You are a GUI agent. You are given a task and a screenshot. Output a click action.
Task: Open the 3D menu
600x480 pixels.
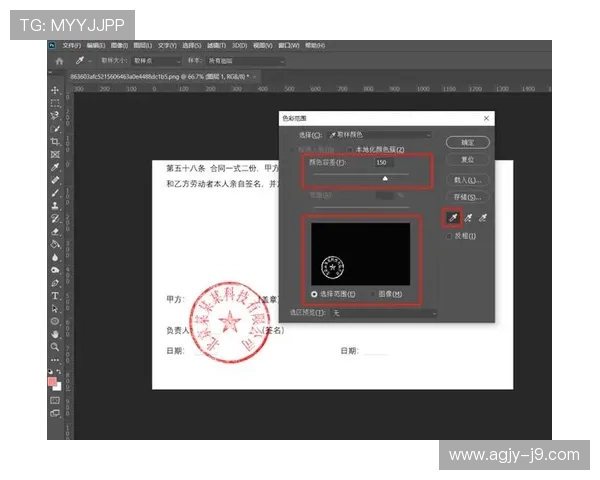tap(240, 46)
